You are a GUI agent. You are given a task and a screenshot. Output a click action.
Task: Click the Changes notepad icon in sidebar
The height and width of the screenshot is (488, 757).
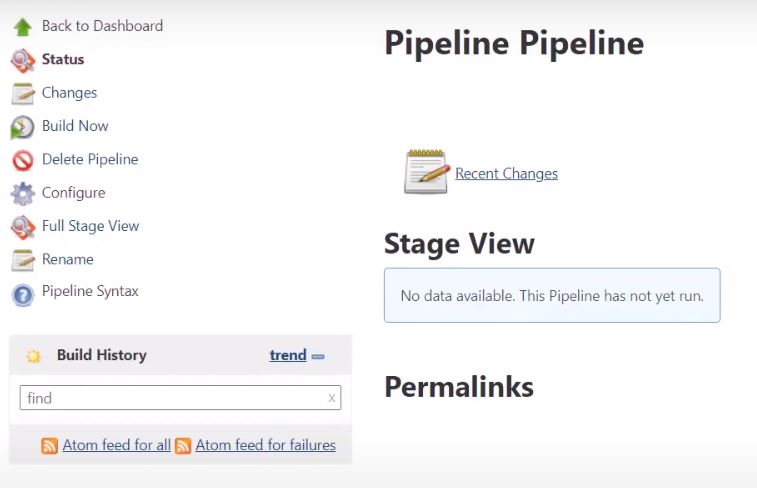[x=22, y=93]
